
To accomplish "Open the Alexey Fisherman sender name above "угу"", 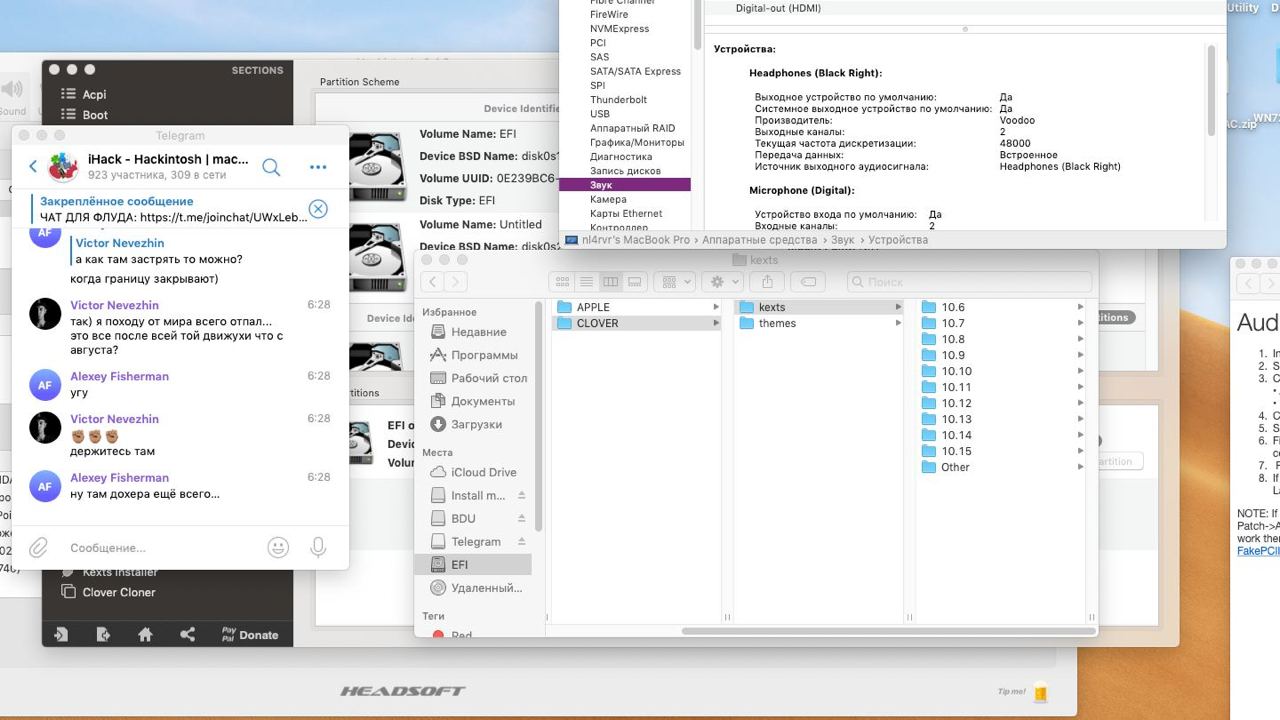I will click(x=119, y=376).
